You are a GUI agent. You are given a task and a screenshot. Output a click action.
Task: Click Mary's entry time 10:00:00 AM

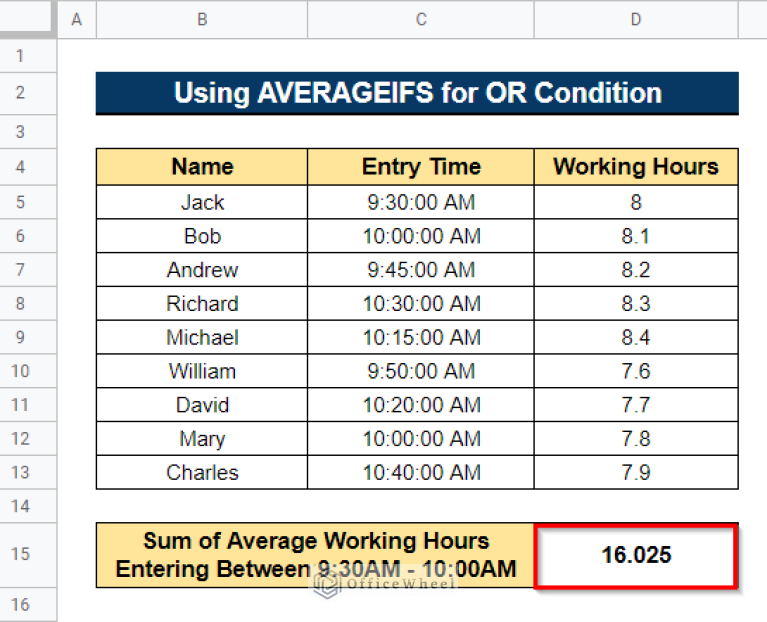point(421,438)
